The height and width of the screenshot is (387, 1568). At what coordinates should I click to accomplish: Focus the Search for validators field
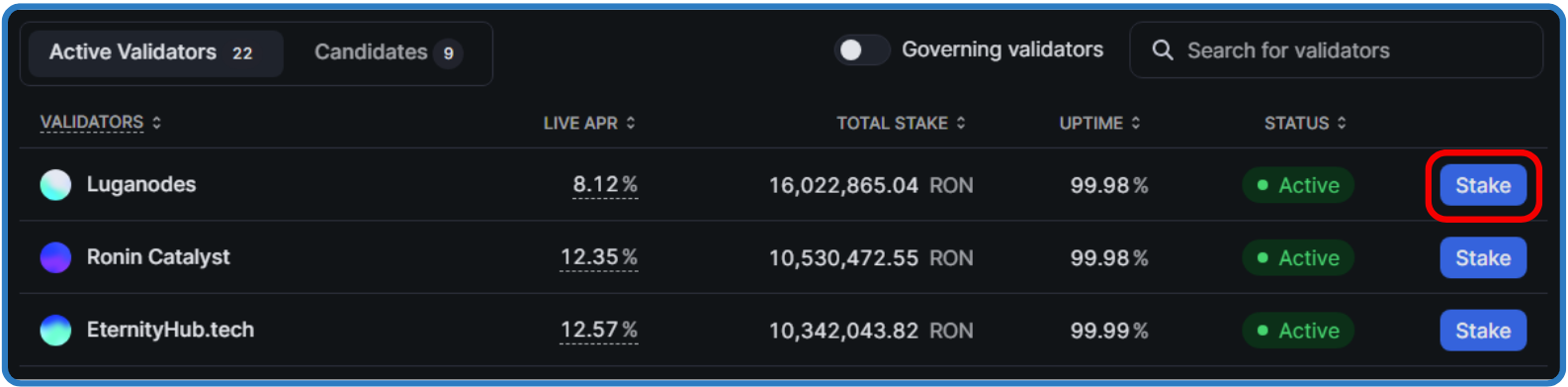pyautogui.click(x=1336, y=50)
